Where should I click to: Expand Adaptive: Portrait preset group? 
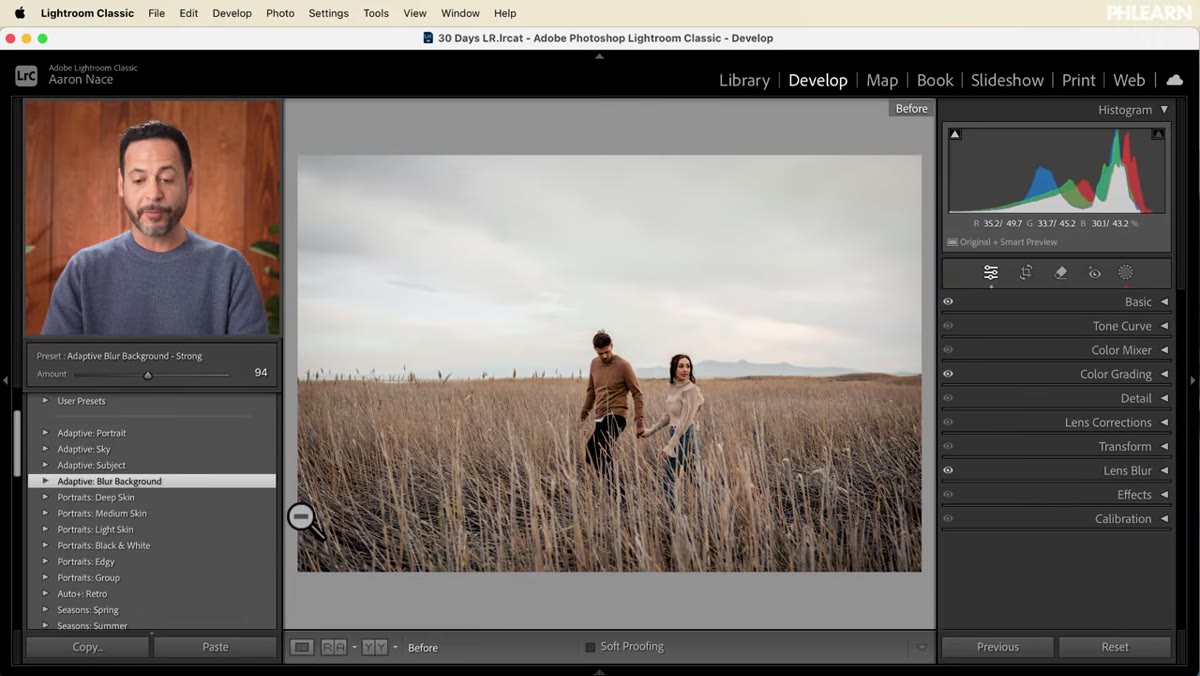click(45, 433)
